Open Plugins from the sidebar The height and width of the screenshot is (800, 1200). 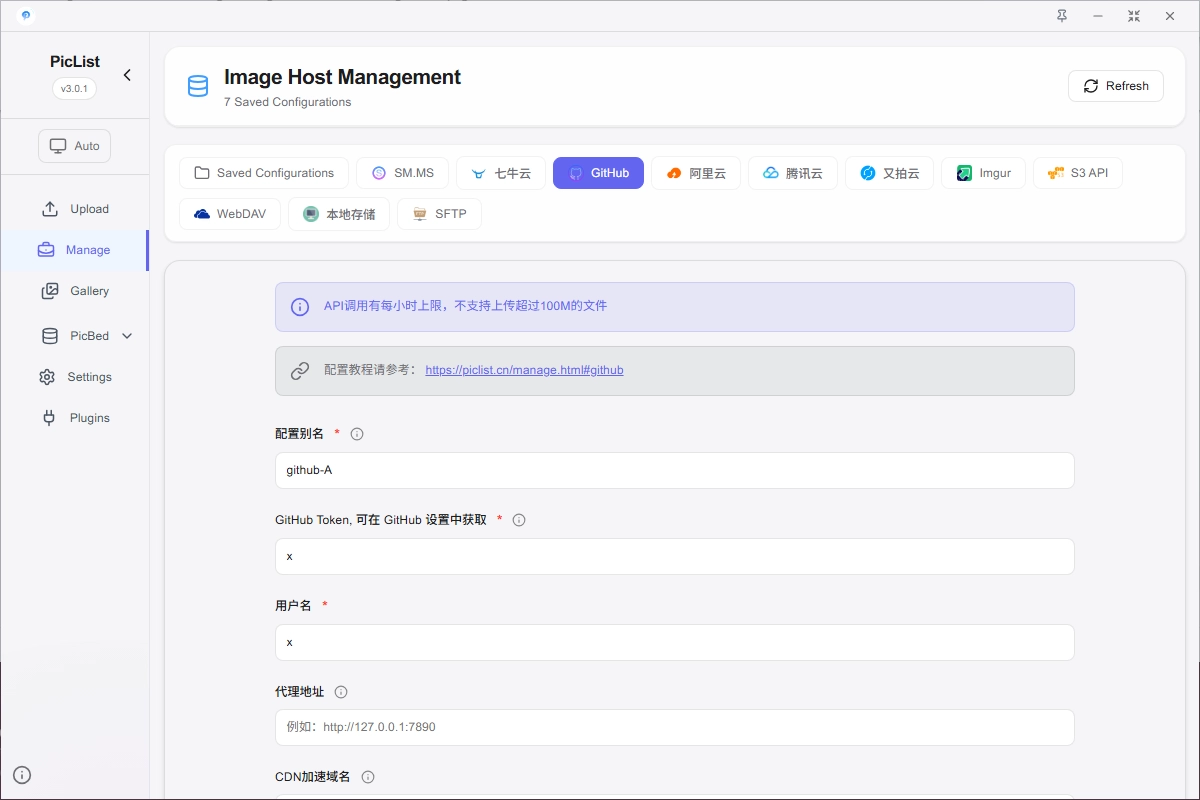tap(75, 418)
